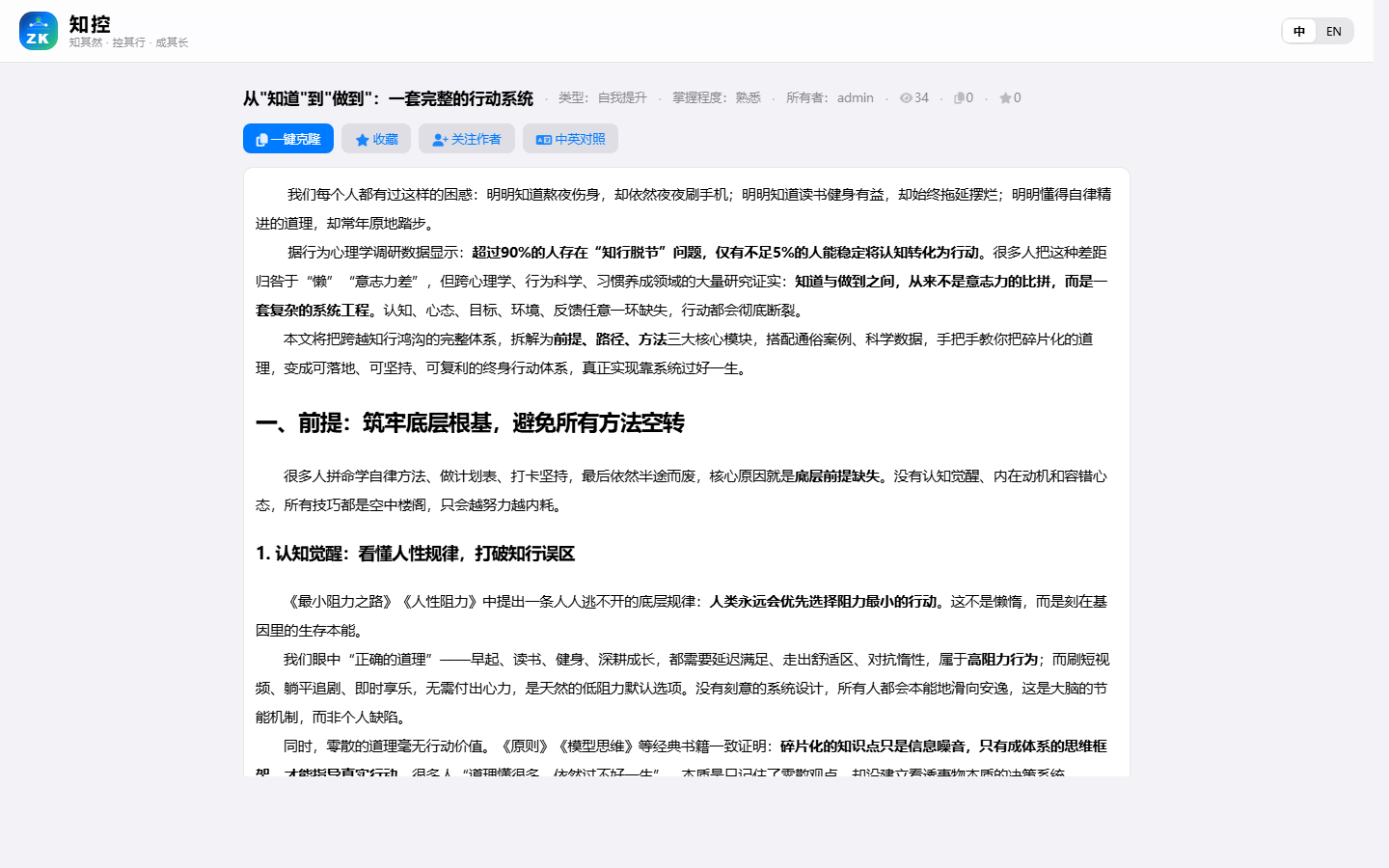Screen dimensions: 1389x868
Task: Switch language to 中
Action: 1299,31
